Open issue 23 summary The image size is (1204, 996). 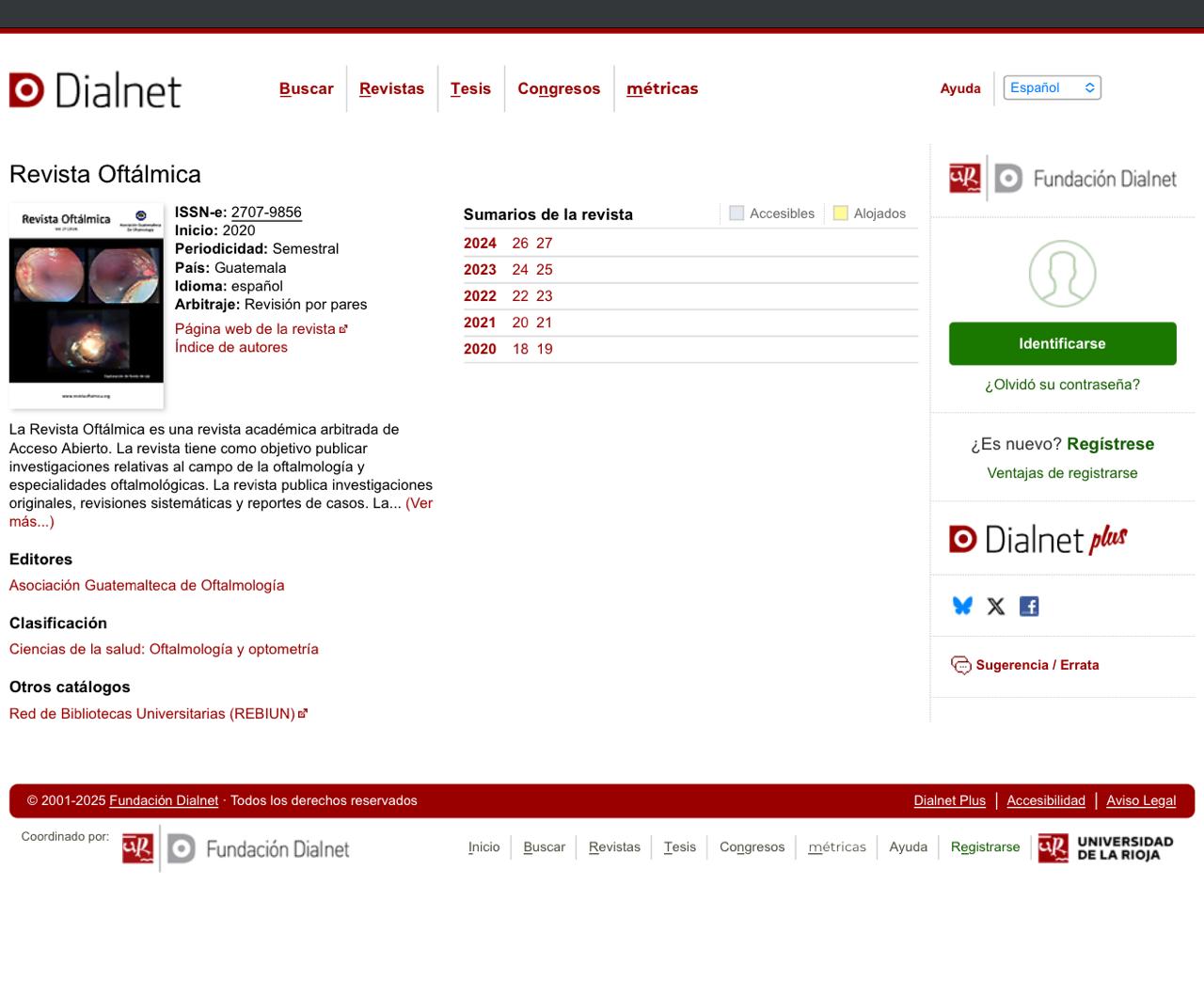click(545, 296)
